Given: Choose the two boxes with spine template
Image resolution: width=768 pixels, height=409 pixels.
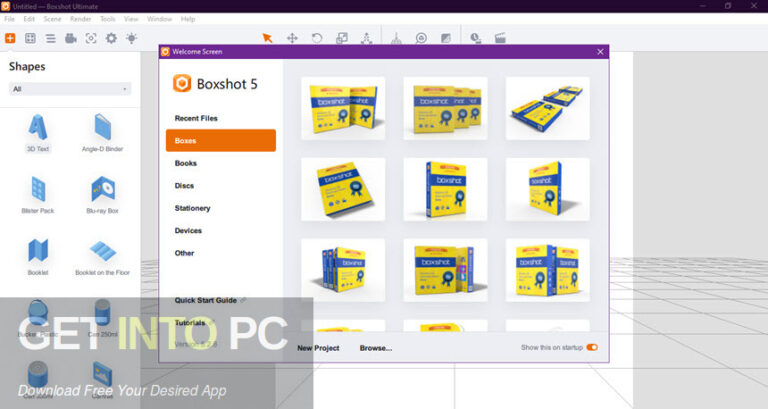Looking at the screenshot, I should (x=548, y=270).
